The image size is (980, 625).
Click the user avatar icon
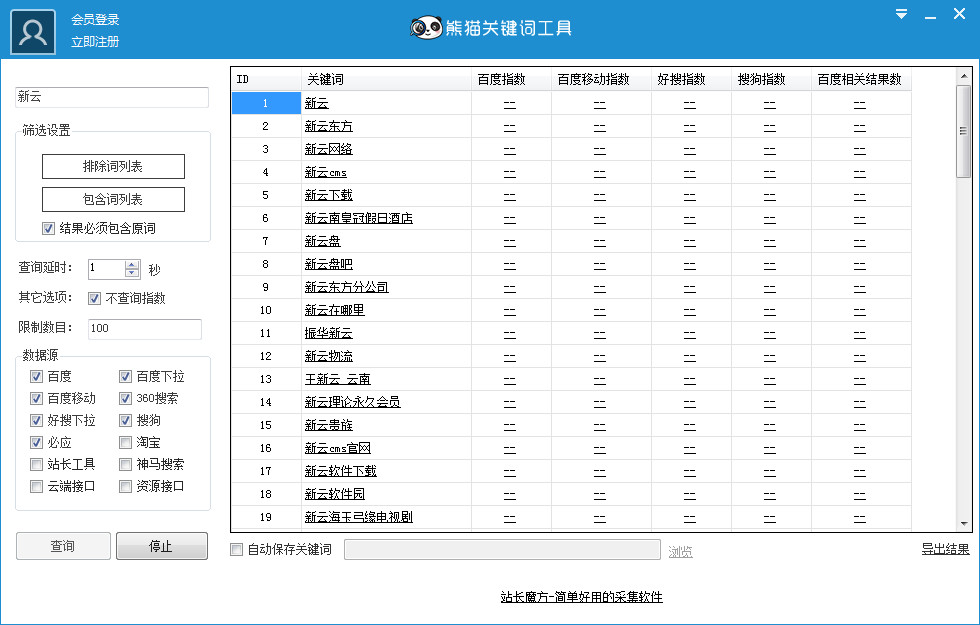tap(33, 32)
